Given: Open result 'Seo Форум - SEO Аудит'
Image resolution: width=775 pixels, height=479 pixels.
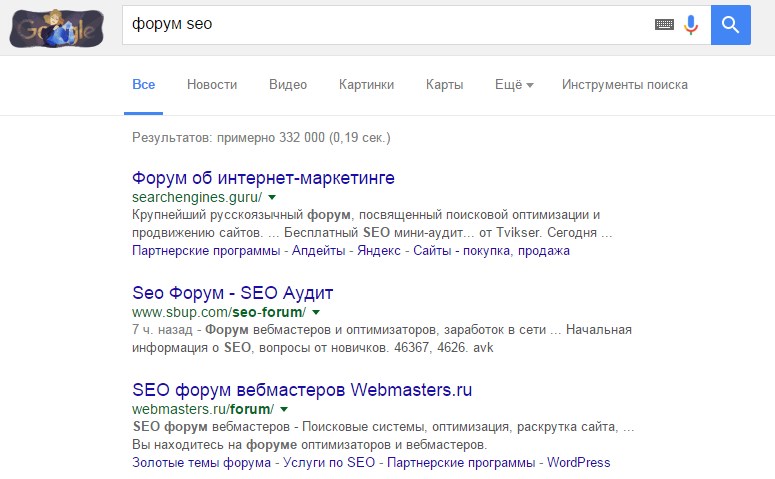Looking at the screenshot, I should tap(233, 293).
